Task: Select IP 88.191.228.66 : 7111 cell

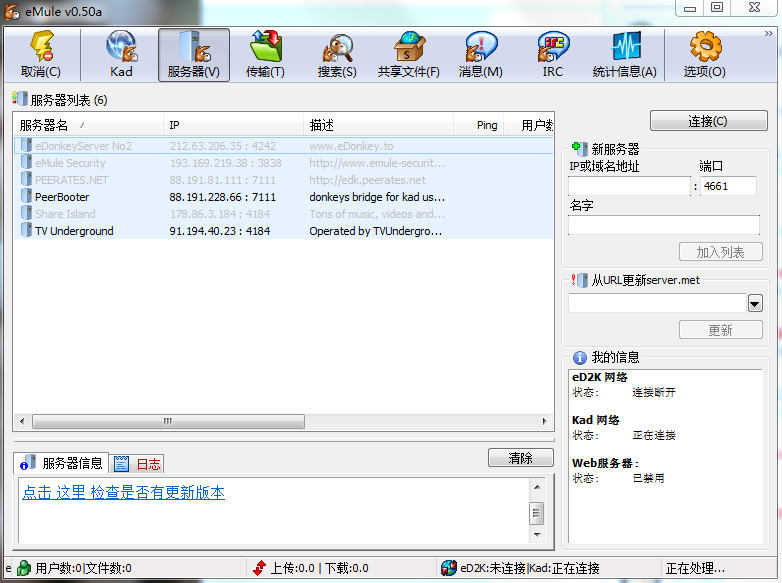Action: click(x=222, y=197)
